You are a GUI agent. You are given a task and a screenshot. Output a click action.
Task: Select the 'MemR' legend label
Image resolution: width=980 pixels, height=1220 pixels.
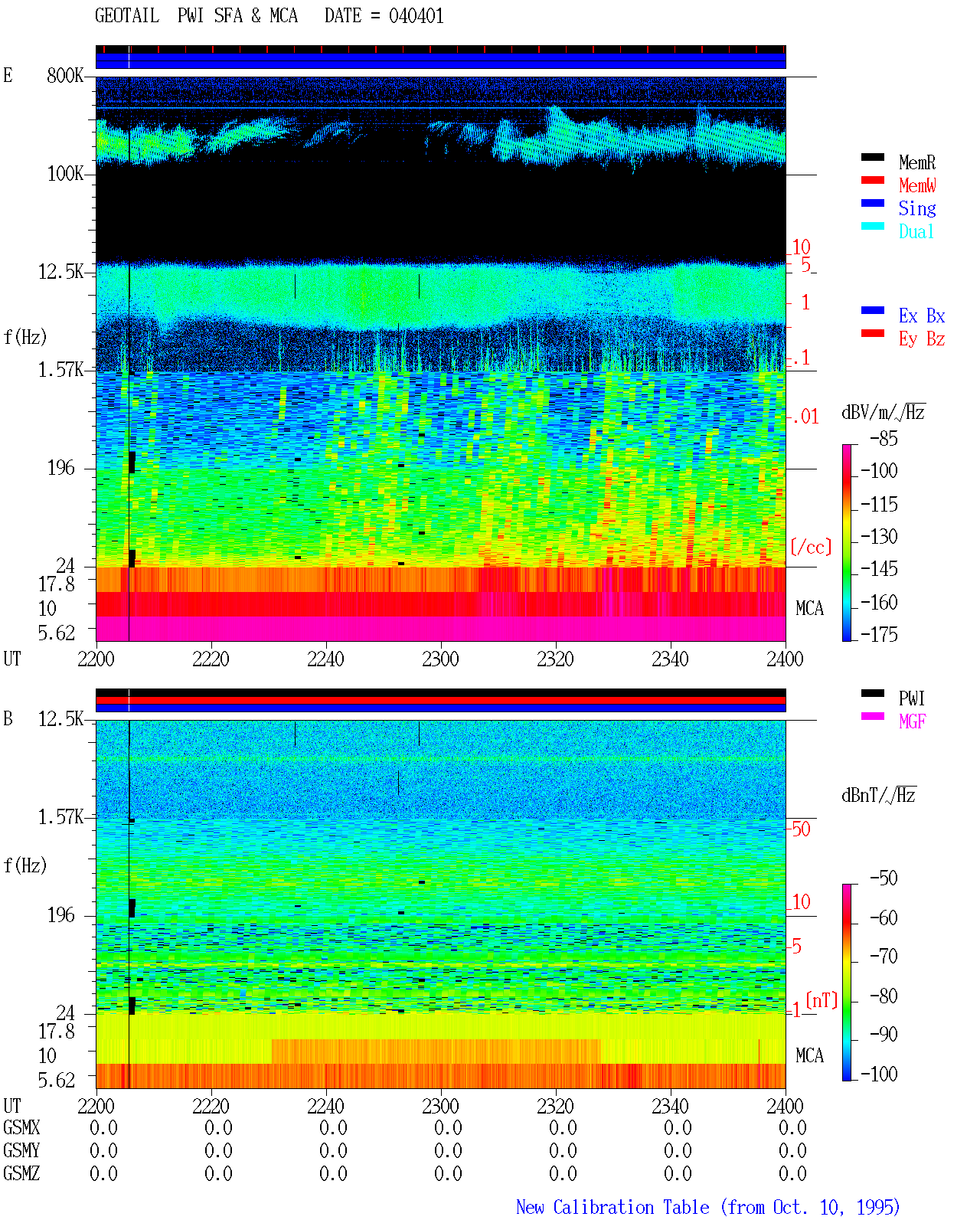917,162
